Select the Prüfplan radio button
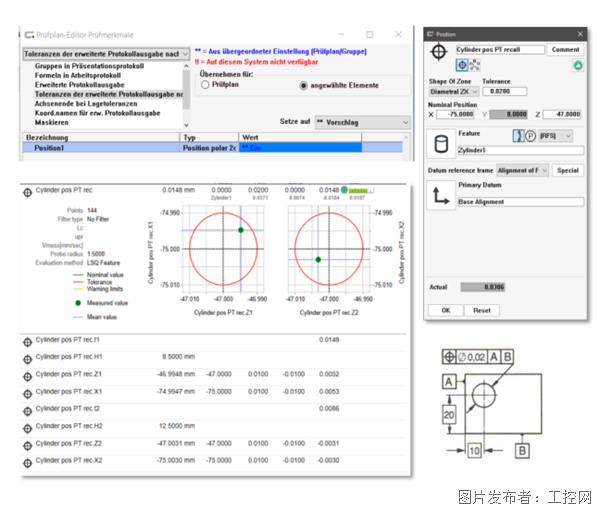 coord(205,86)
